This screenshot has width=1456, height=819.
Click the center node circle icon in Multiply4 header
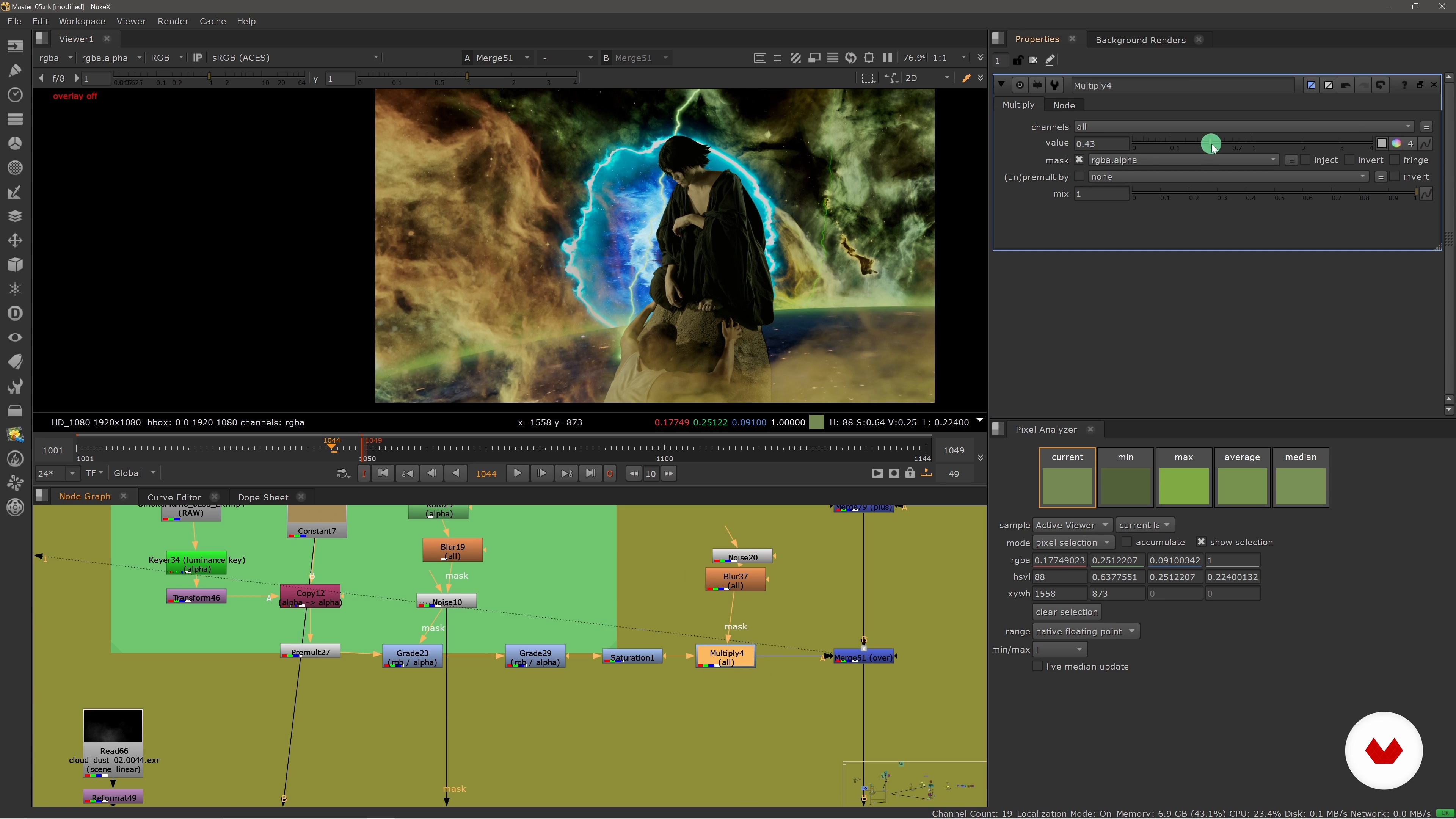1020,85
